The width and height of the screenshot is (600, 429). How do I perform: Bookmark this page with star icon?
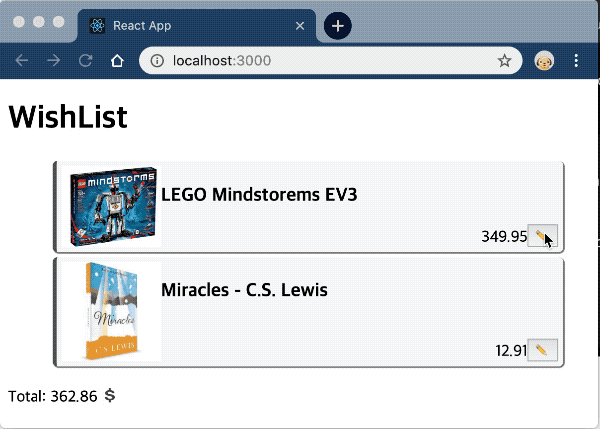point(505,61)
